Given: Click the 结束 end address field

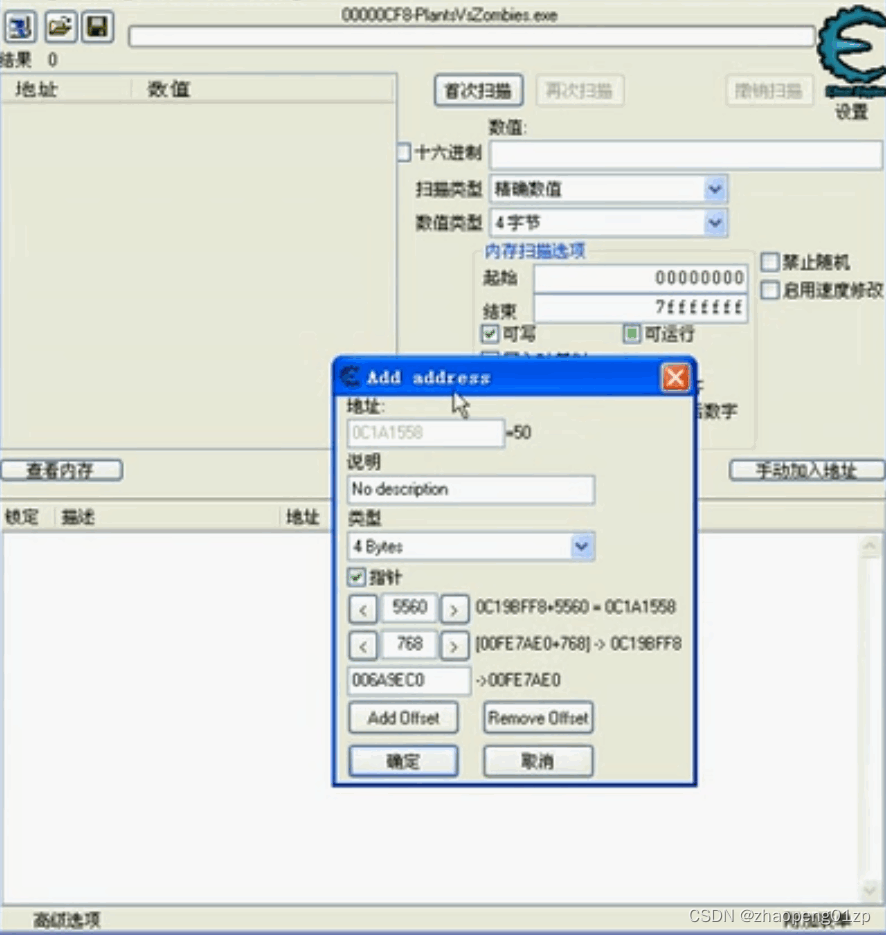Looking at the screenshot, I should click(640, 308).
